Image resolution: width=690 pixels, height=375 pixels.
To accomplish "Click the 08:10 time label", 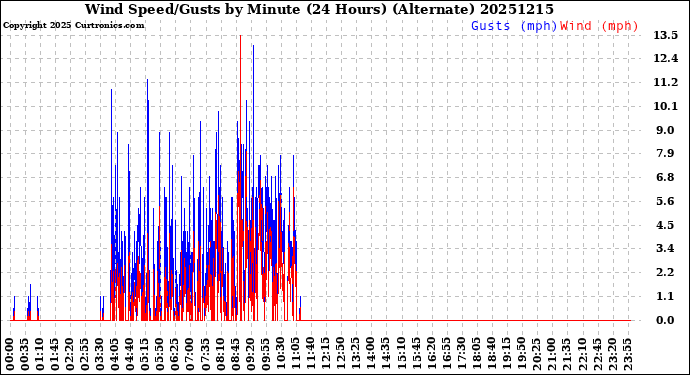I will click(x=220, y=355).
